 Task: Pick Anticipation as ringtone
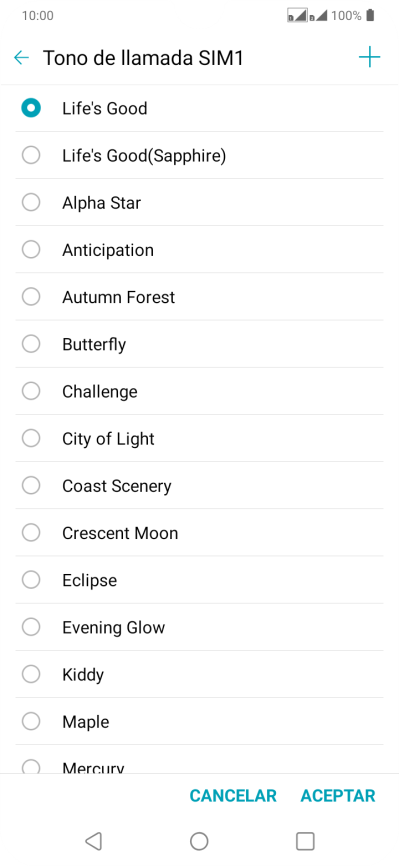(x=199, y=250)
